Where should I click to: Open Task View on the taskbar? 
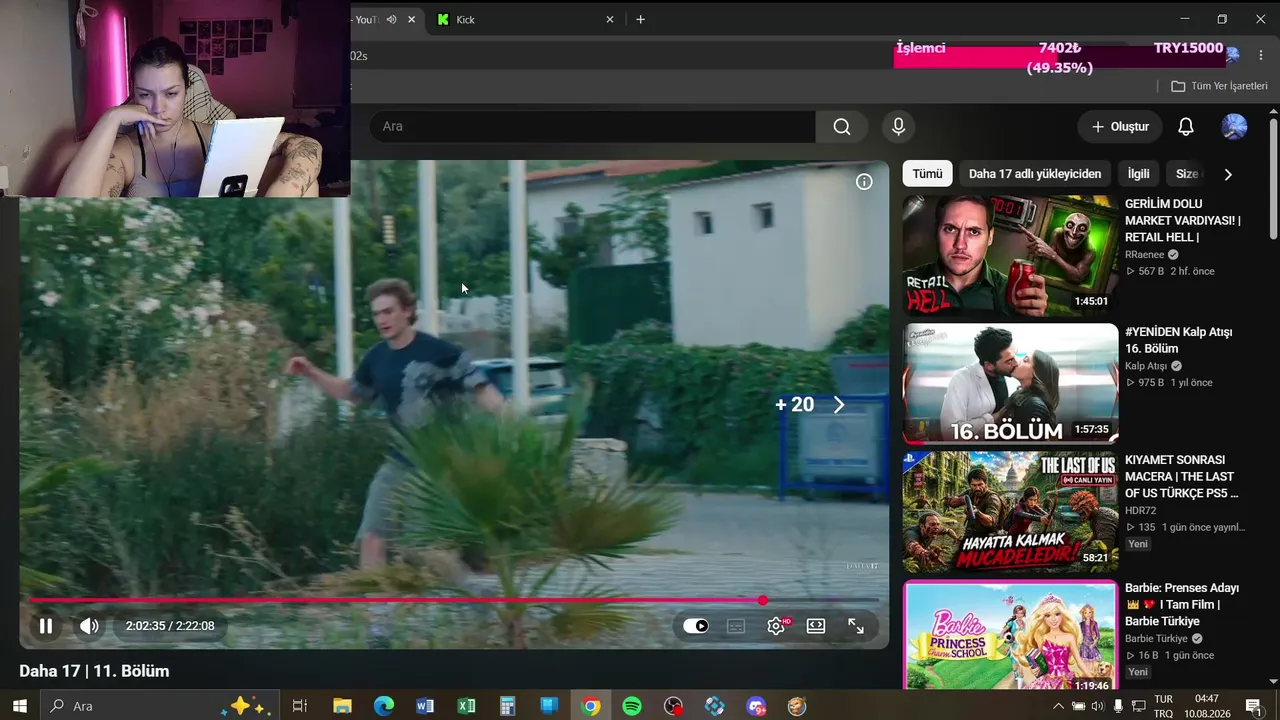point(299,706)
